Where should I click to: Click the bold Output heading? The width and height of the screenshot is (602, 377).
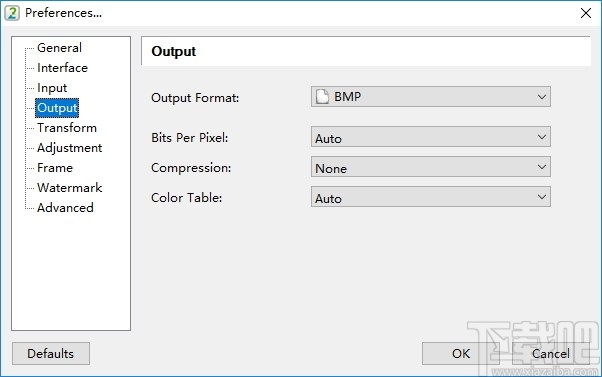174,51
